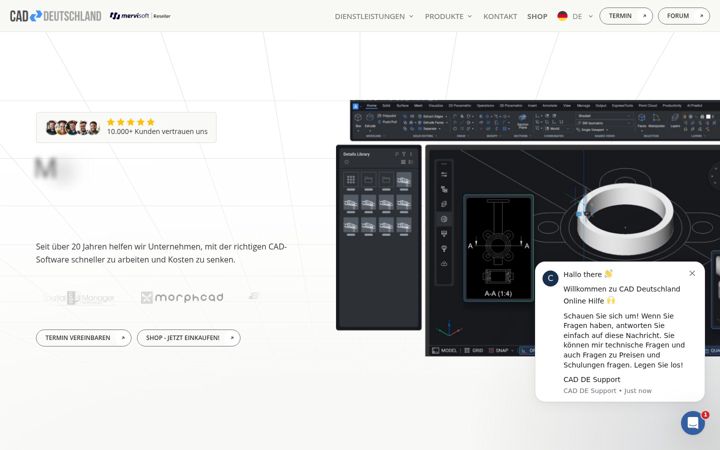Viewport: 720px width, 450px height.
Task: Click the bottom icon in vertical canvas toolbar
Action: pos(444,264)
